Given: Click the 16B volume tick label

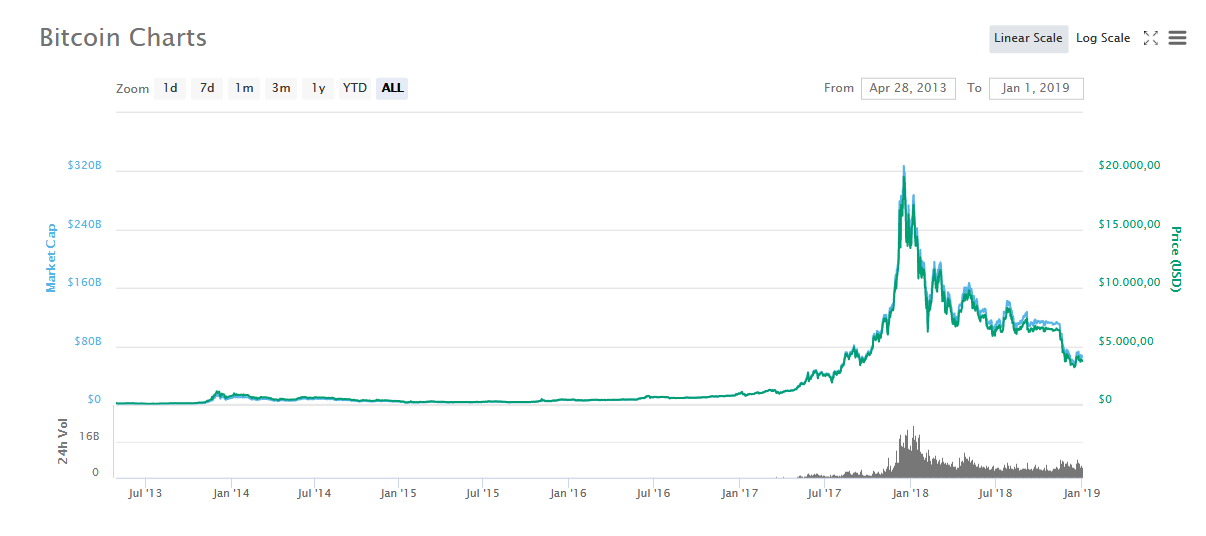Looking at the screenshot, I should 90,437.
